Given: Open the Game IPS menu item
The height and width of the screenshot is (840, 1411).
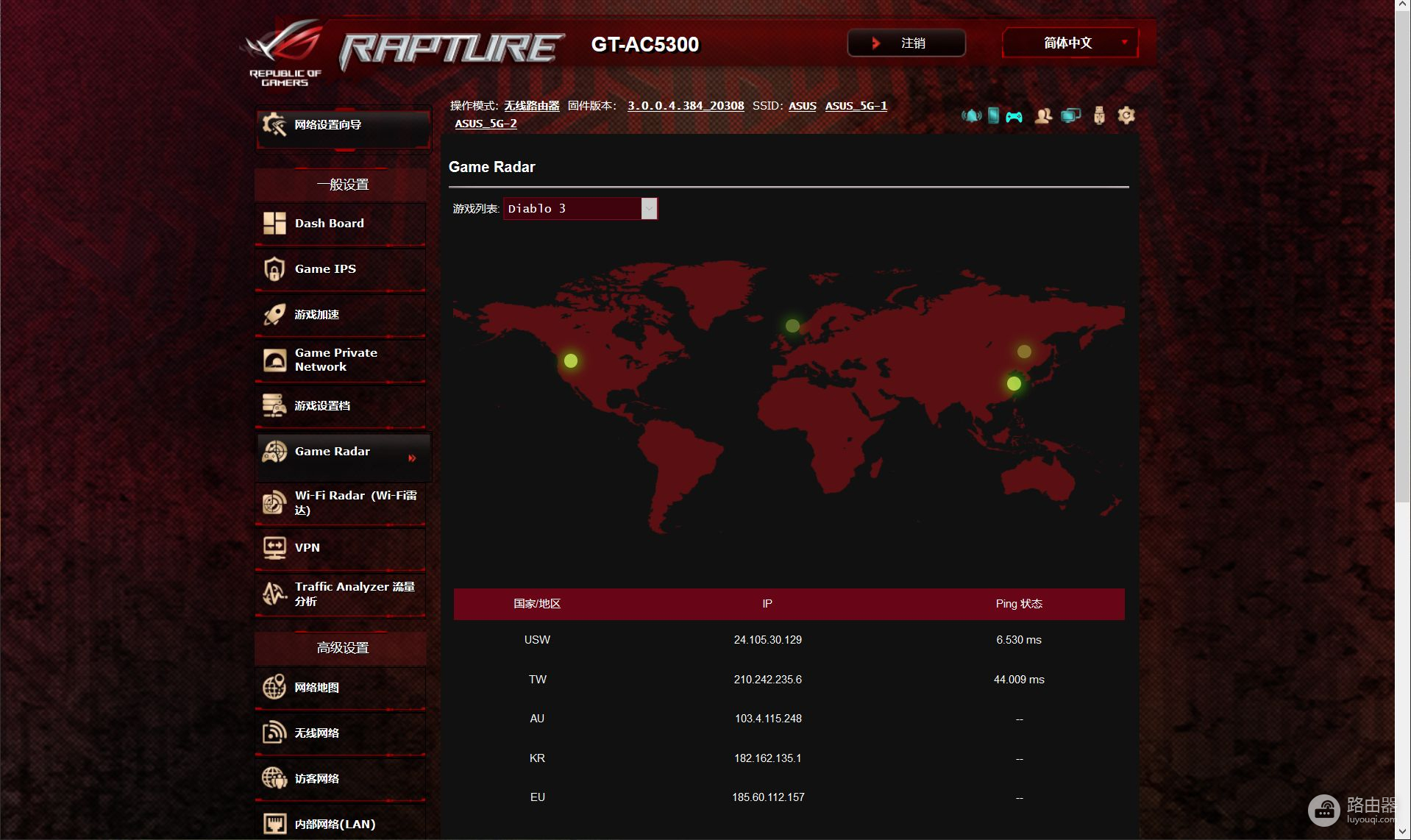Looking at the screenshot, I should [x=341, y=269].
